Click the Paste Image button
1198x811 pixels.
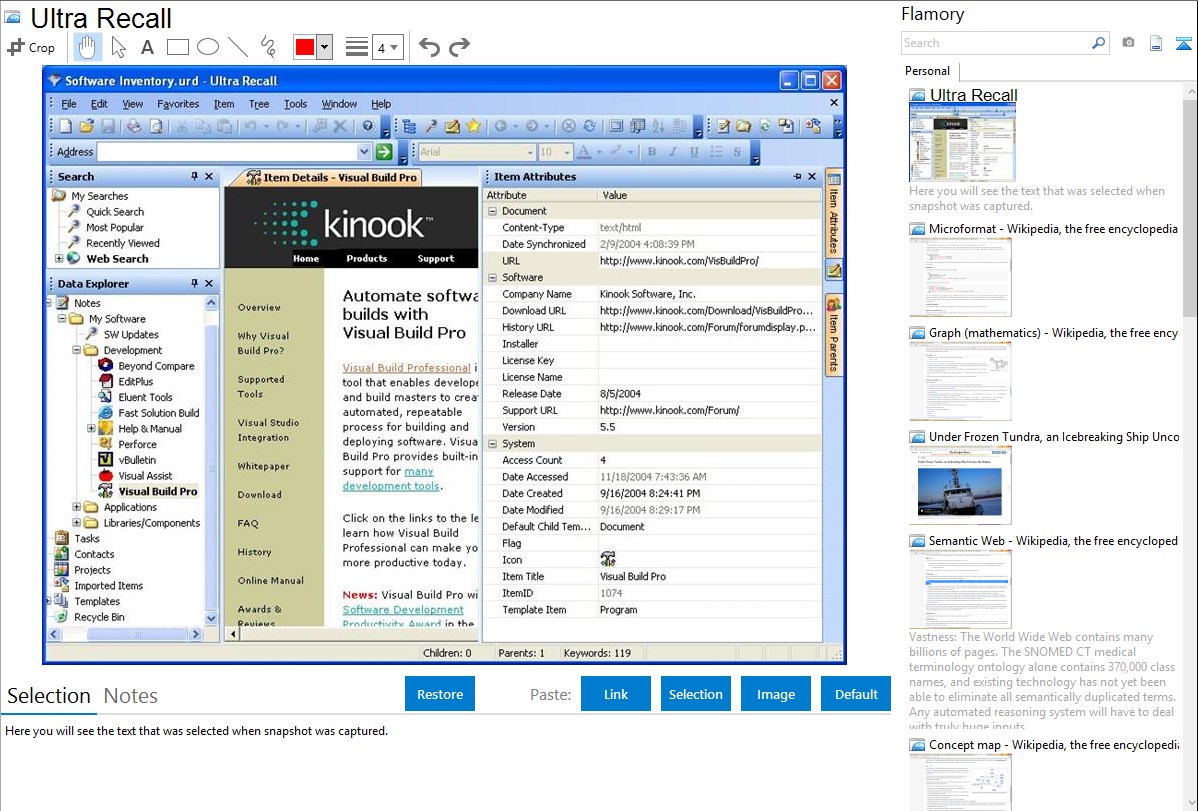[x=775, y=694]
